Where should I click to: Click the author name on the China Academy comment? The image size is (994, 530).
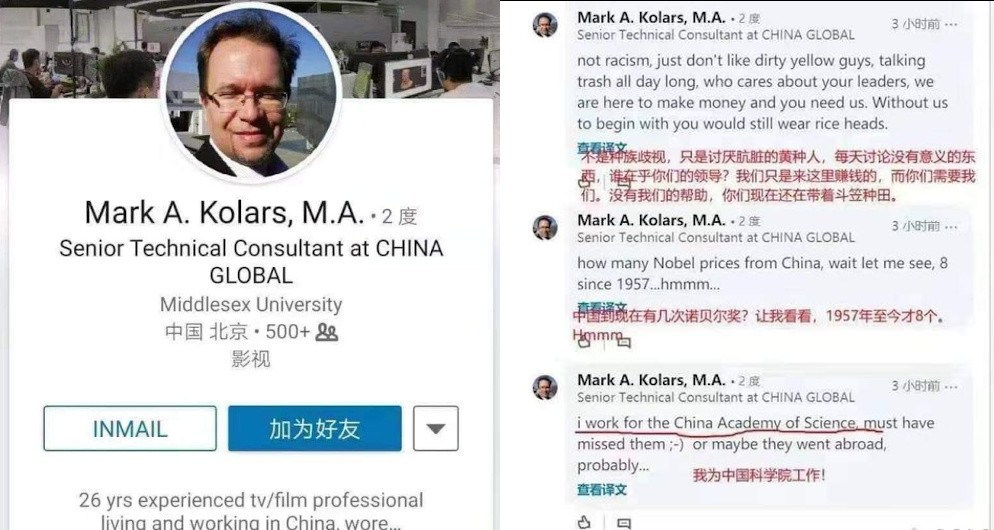pos(651,380)
